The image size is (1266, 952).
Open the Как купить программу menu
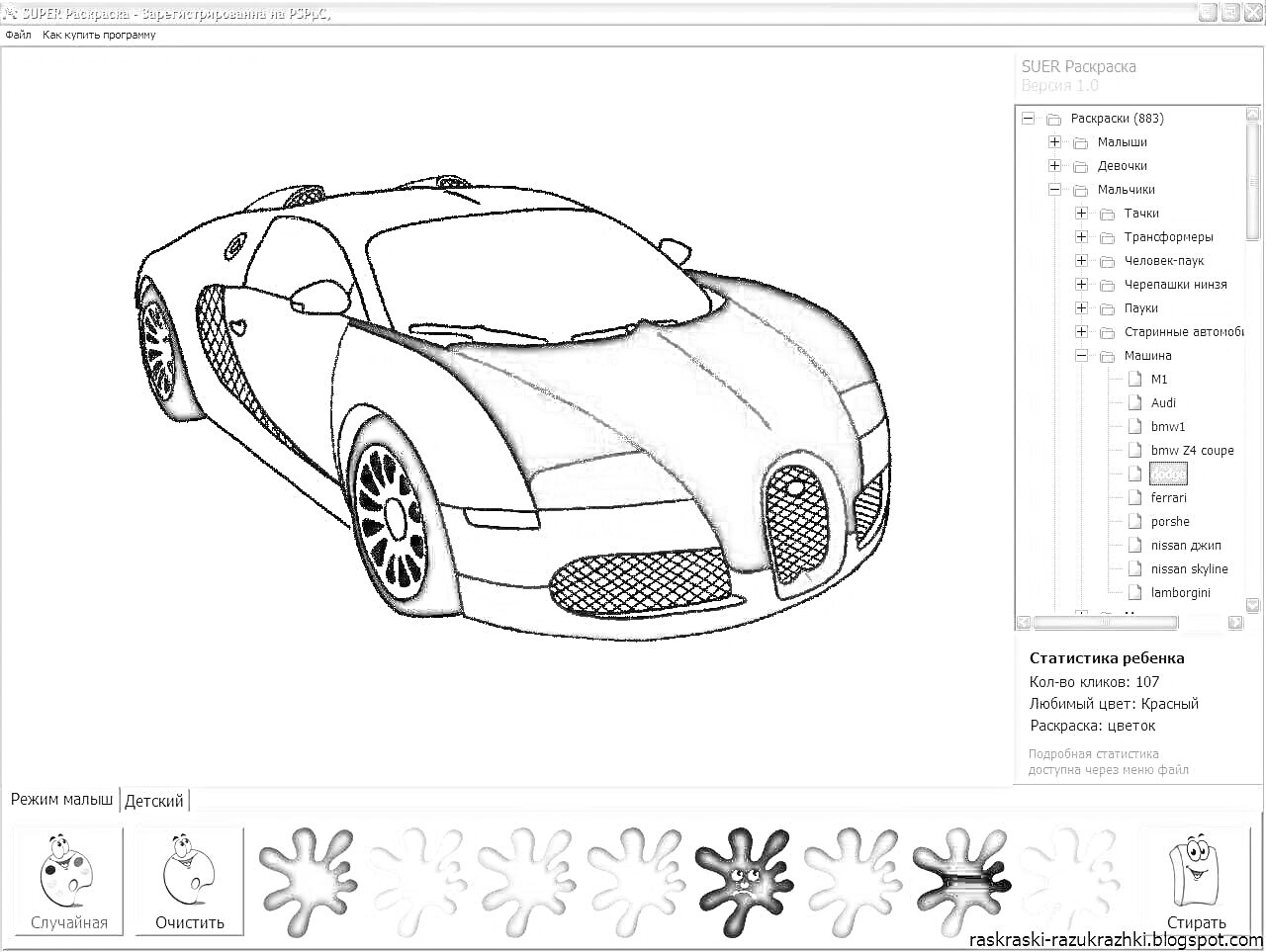(99, 35)
